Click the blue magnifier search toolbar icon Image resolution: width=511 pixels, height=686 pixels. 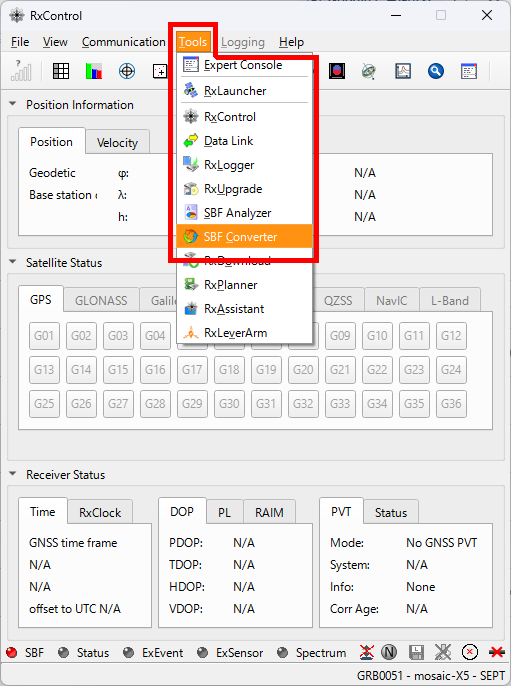[436, 71]
